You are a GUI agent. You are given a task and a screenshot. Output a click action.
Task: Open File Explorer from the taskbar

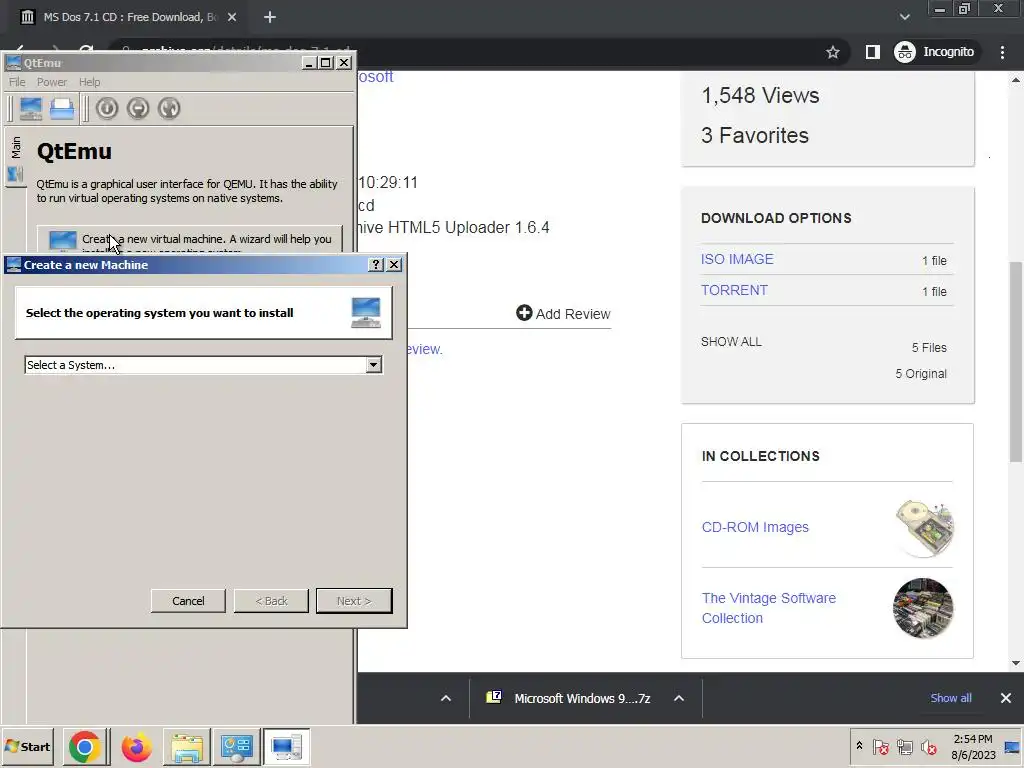[x=187, y=747]
